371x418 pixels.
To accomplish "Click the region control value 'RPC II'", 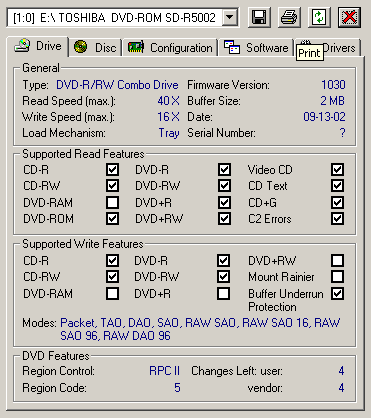I will pos(164,371).
